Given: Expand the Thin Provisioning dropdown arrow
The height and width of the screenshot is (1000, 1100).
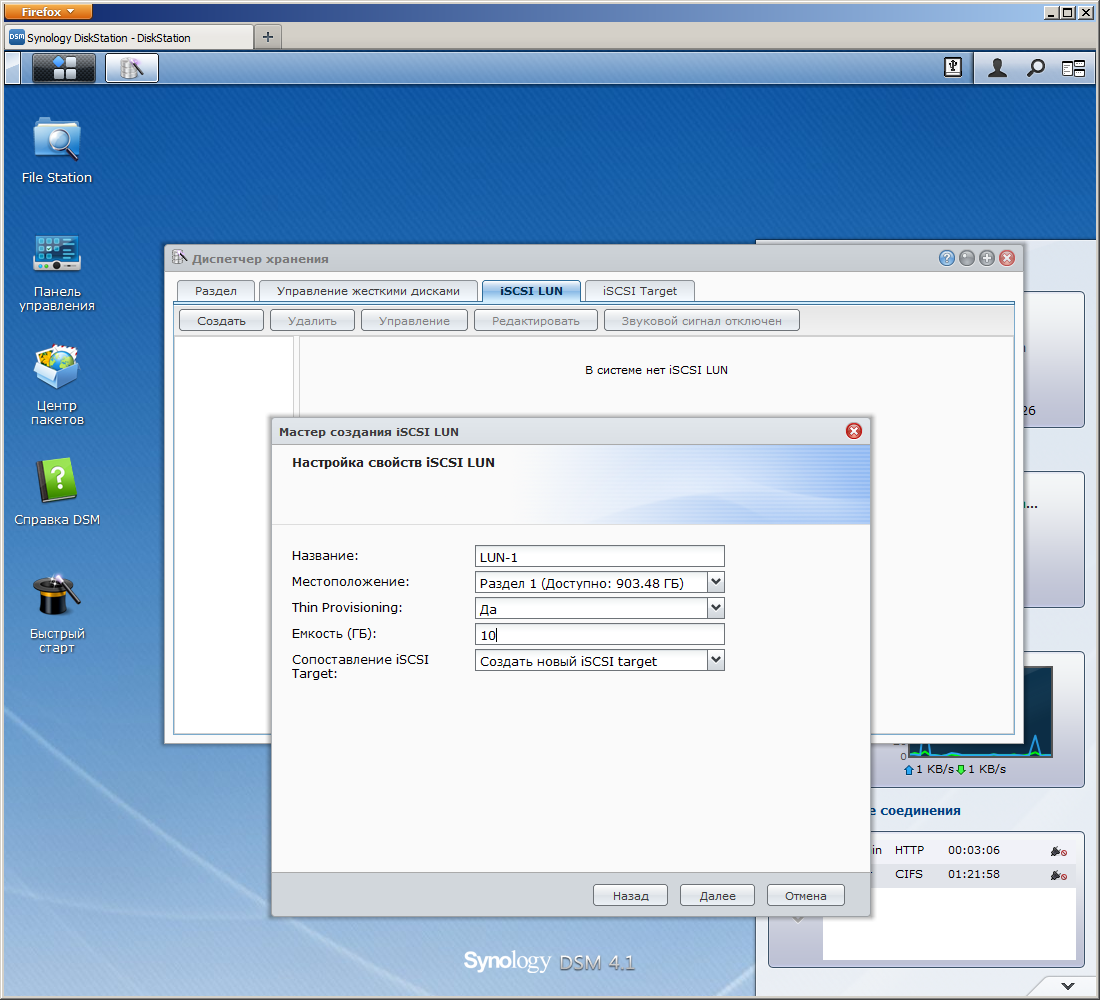Looking at the screenshot, I should 716,608.
